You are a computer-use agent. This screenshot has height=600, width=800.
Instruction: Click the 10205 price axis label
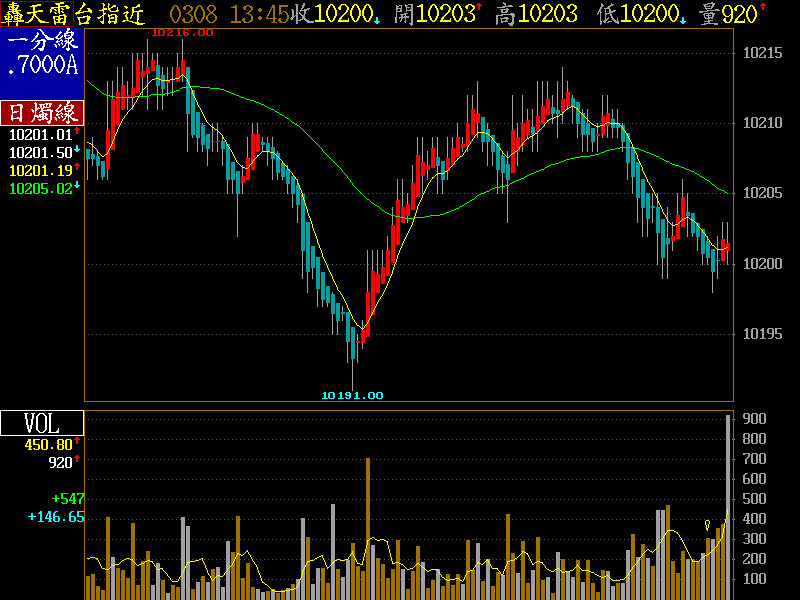coord(764,193)
